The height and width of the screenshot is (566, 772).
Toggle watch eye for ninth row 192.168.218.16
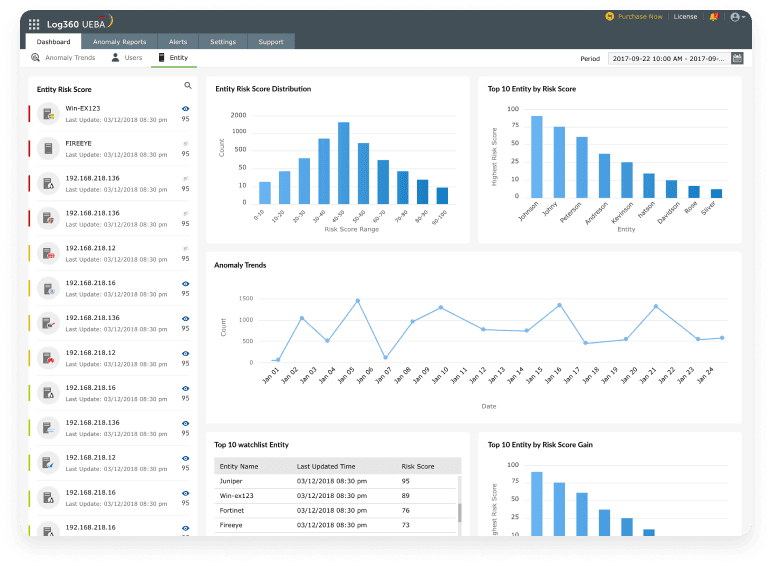(x=185, y=389)
